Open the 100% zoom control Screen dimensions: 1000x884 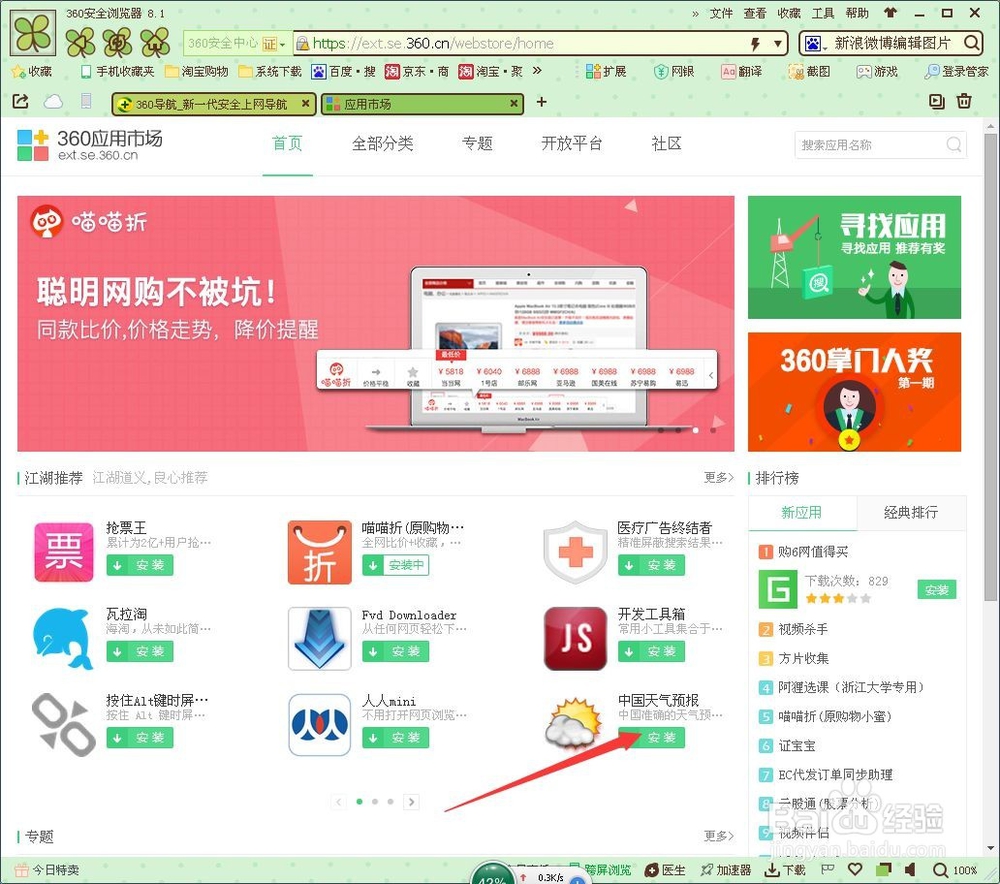pos(955,870)
